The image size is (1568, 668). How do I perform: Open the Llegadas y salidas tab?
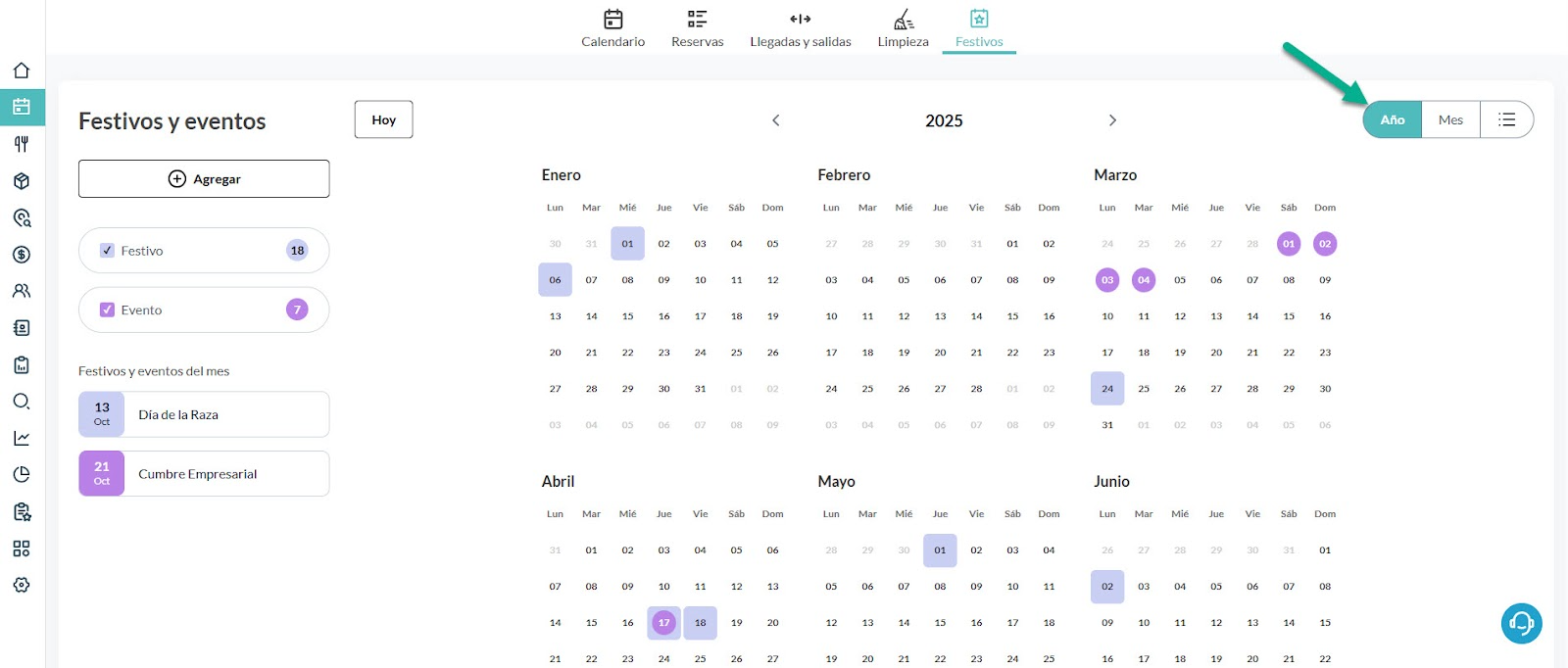[x=800, y=28]
